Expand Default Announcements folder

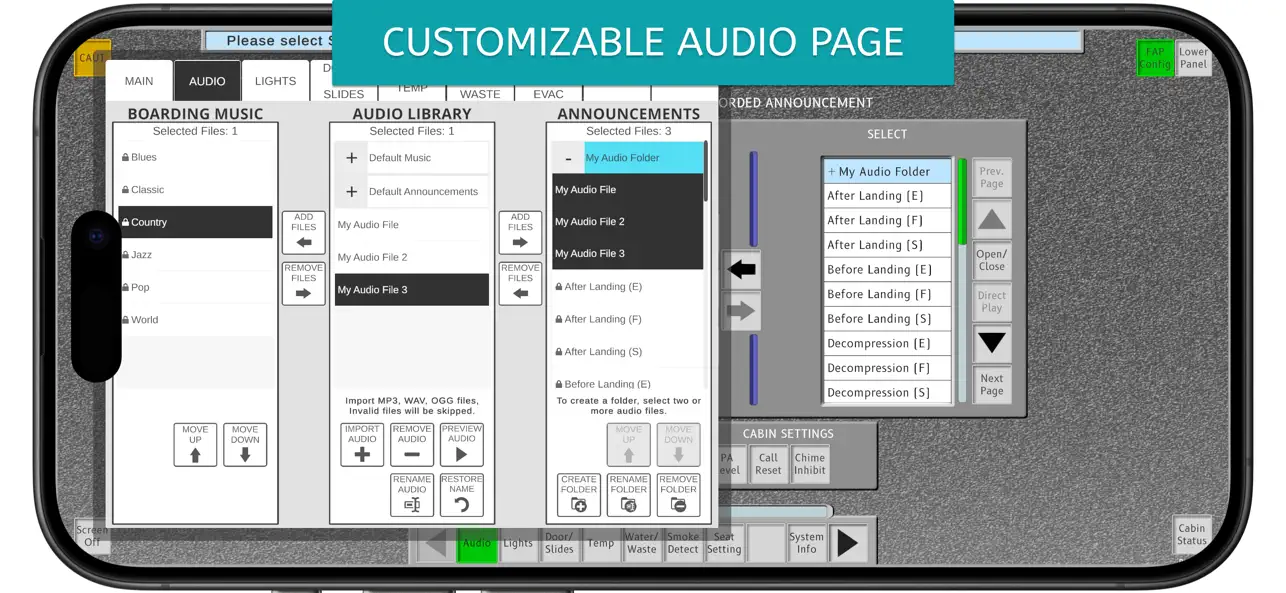click(x=351, y=191)
